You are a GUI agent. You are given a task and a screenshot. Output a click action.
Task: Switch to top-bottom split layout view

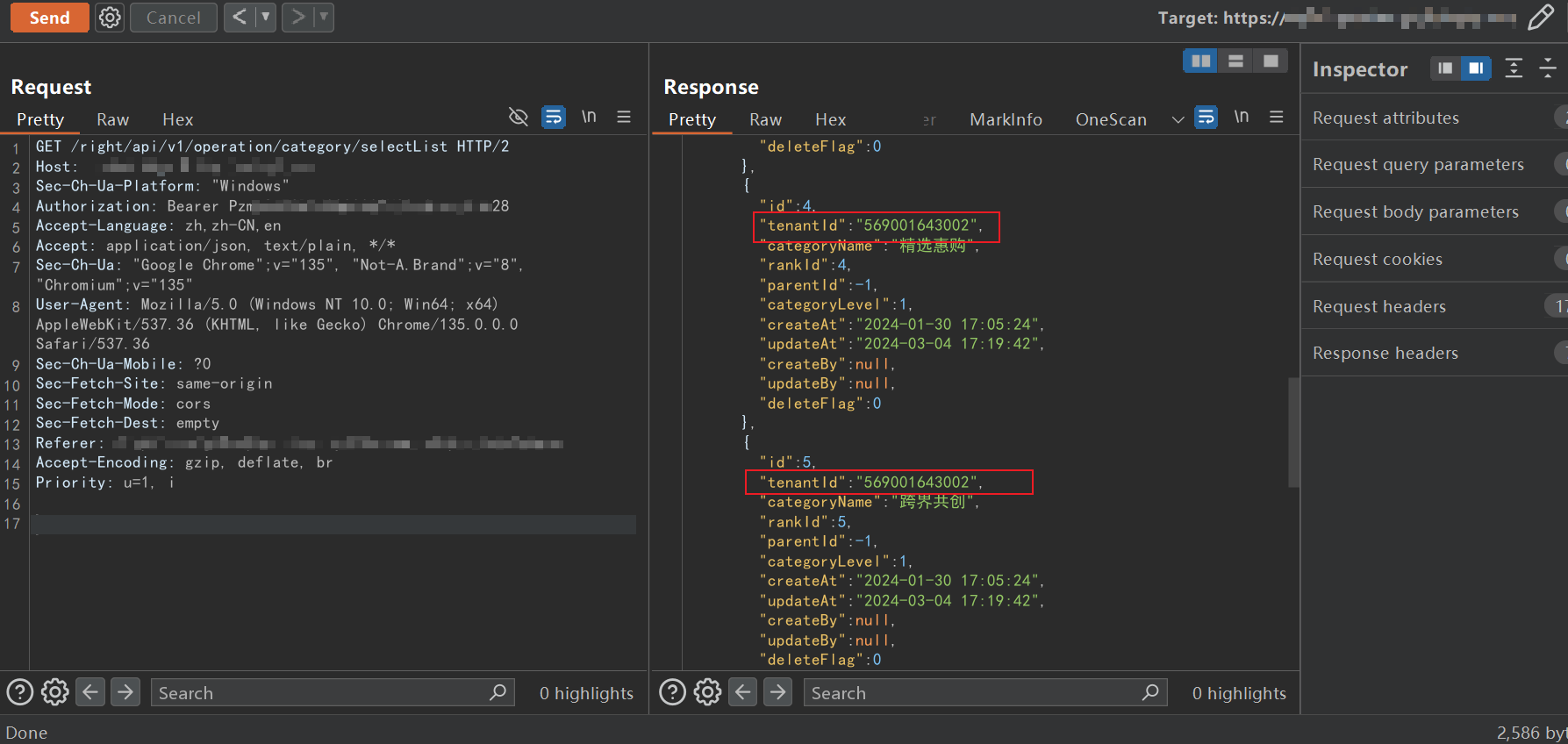(1235, 61)
